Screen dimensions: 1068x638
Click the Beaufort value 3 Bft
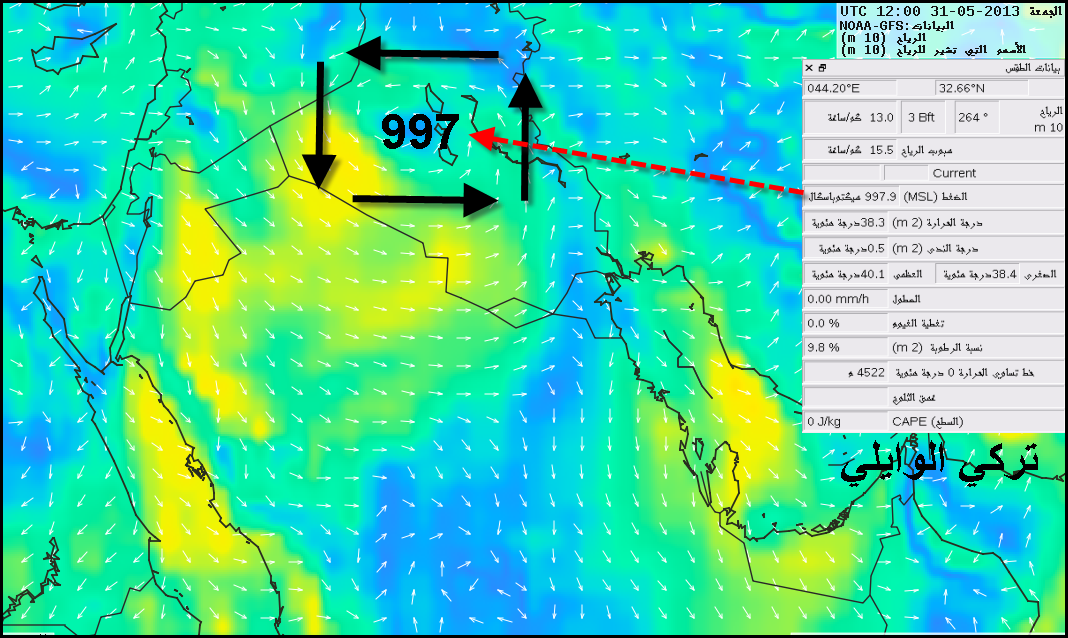(923, 118)
